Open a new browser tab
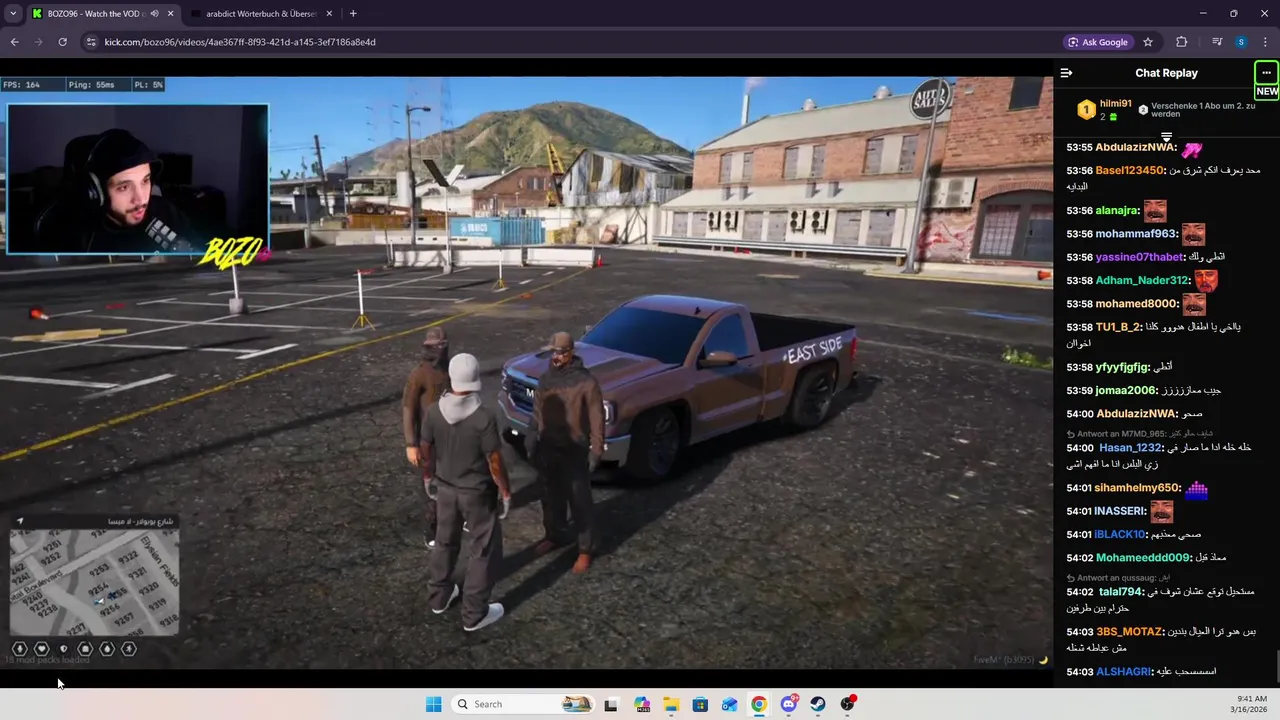The image size is (1280, 720). click(x=353, y=14)
